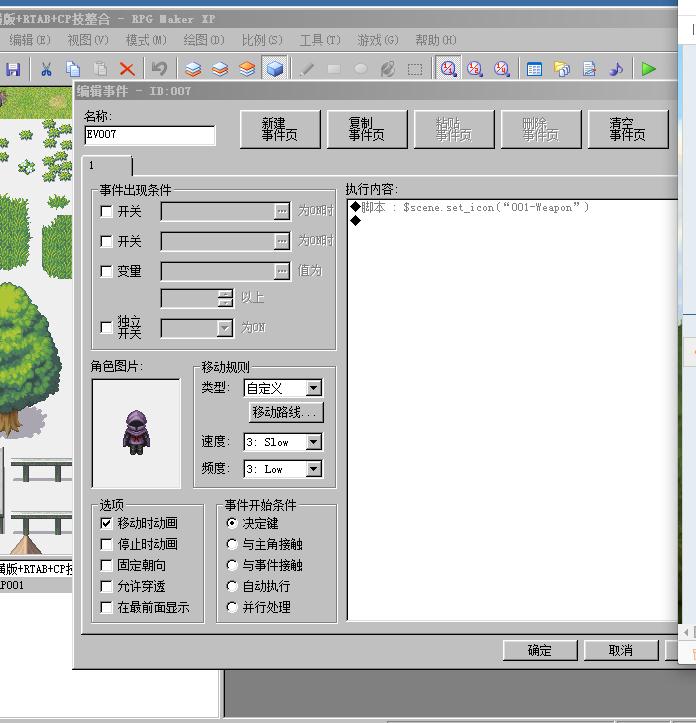The height and width of the screenshot is (723, 696).
Task: Click the Undo arrow icon
Action: (159, 69)
